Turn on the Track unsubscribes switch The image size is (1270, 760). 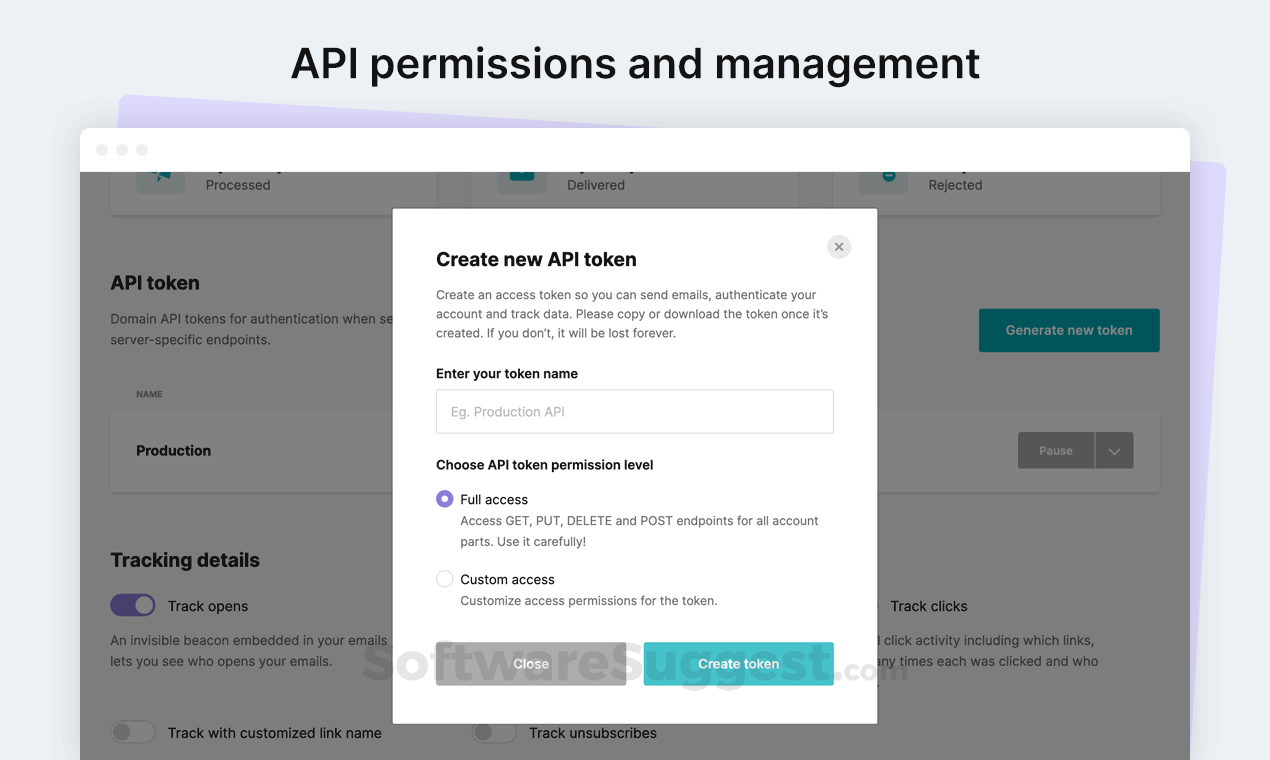coord(494,732)
